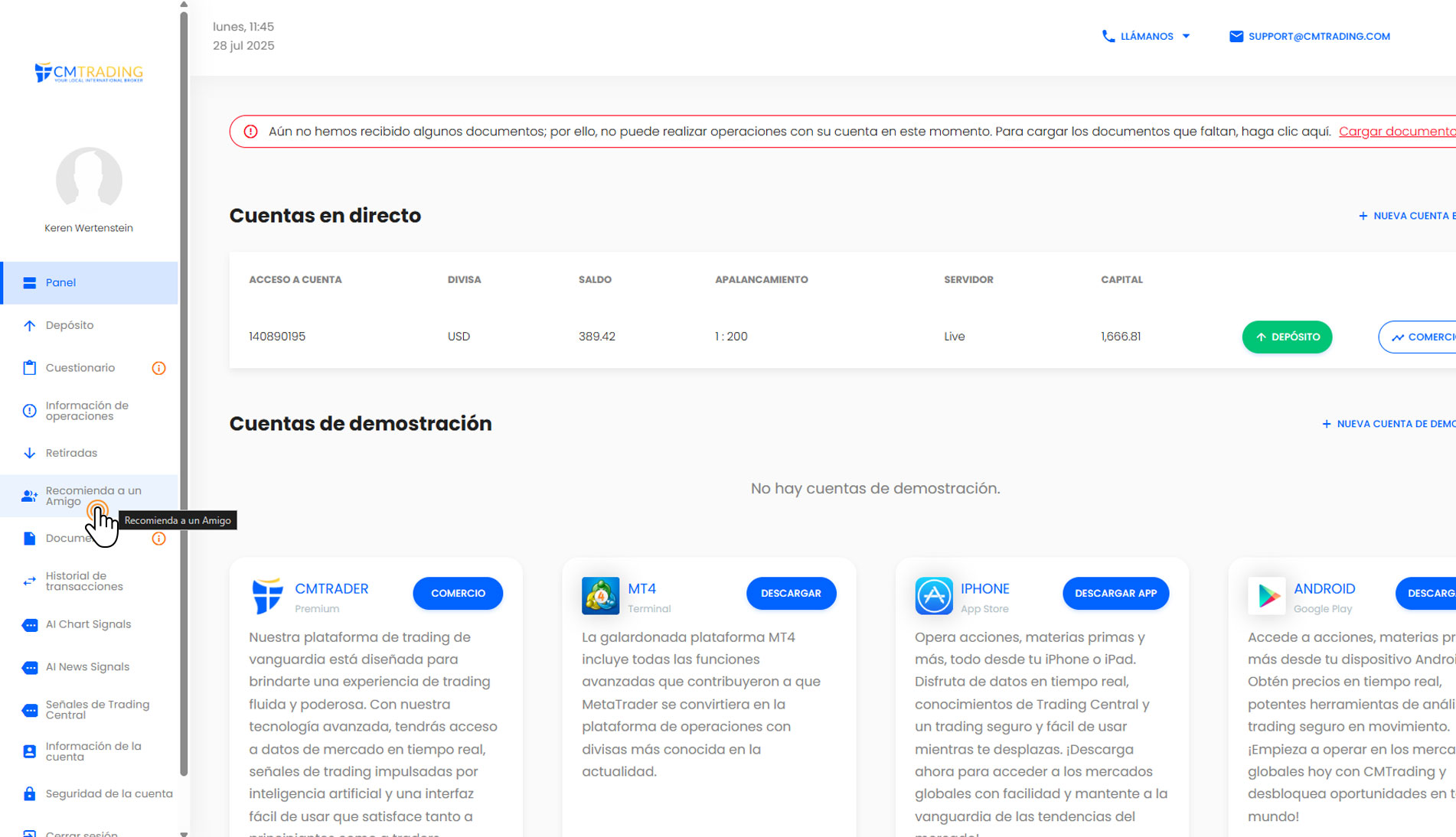Viewport: 1456px width, 837px height.
Task: Click the sidebar scroll-up arrow
Action: [x=184, y=4]
